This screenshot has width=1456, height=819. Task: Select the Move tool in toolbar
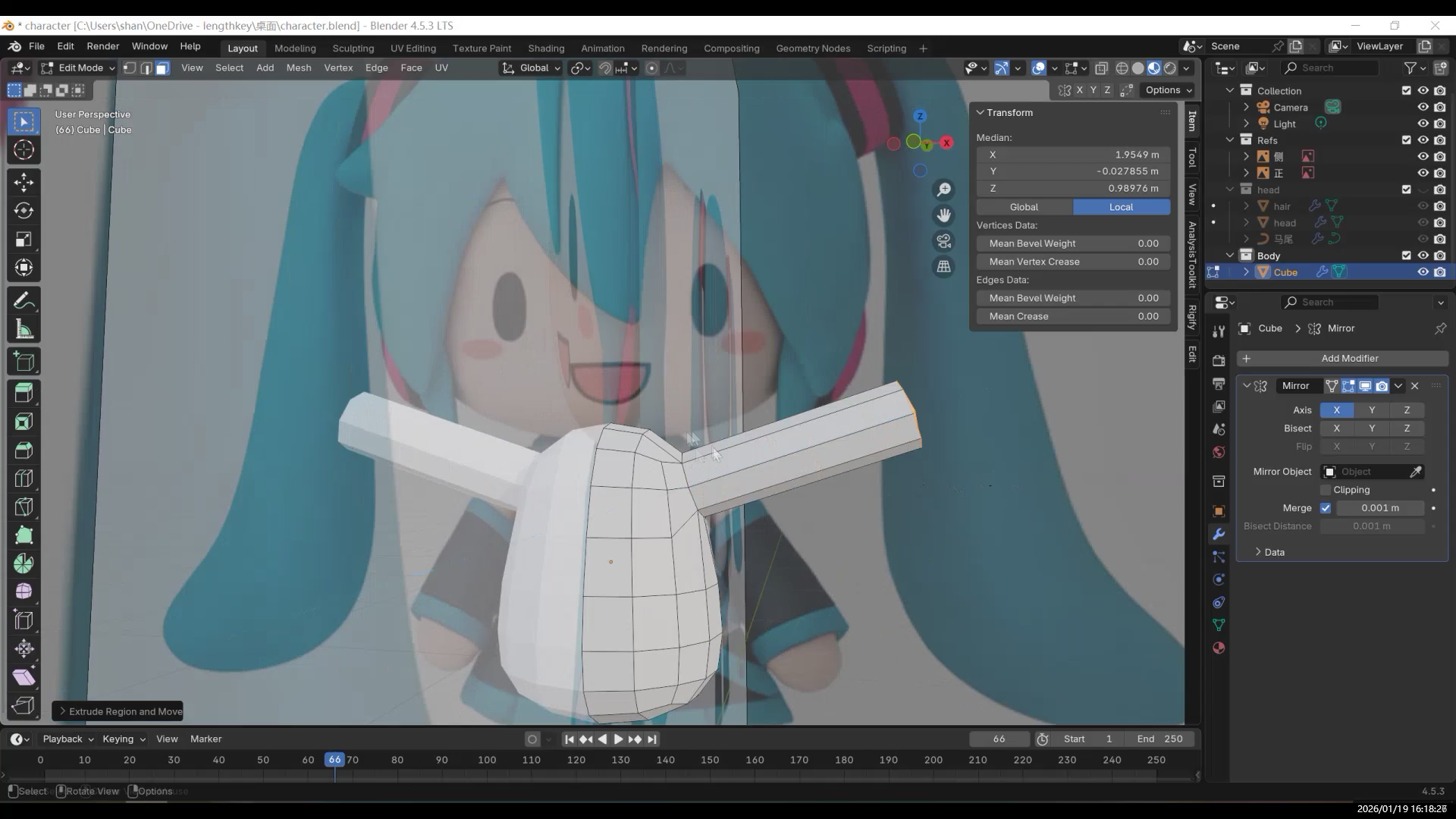pyautogui.click(x=24, y=182)
